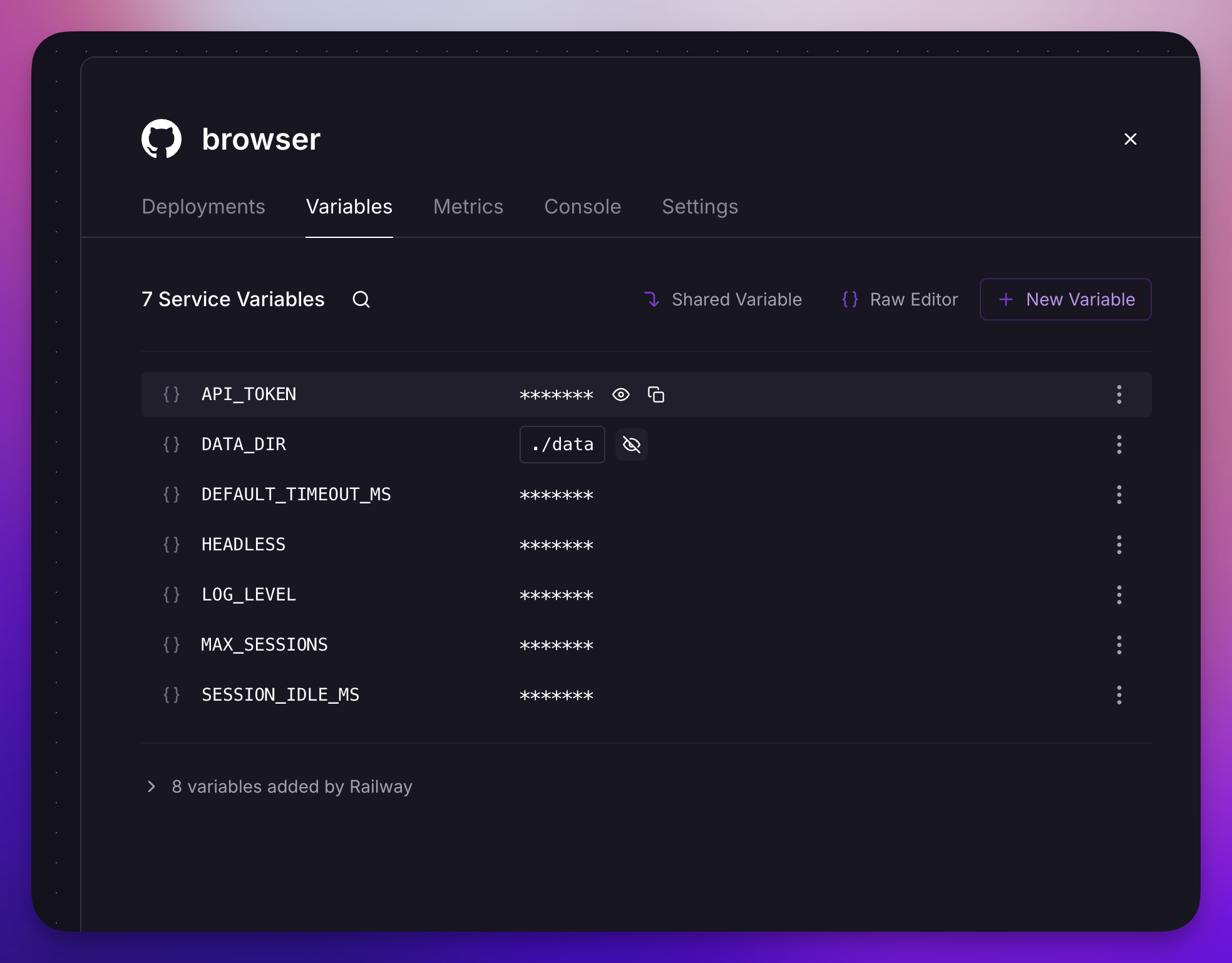Image resolution: width=1232 pixels, height=963 pixels.
Task: Select the DEFAULT_TIMEOUT_MS variable name
Action: tap(296, 495)
